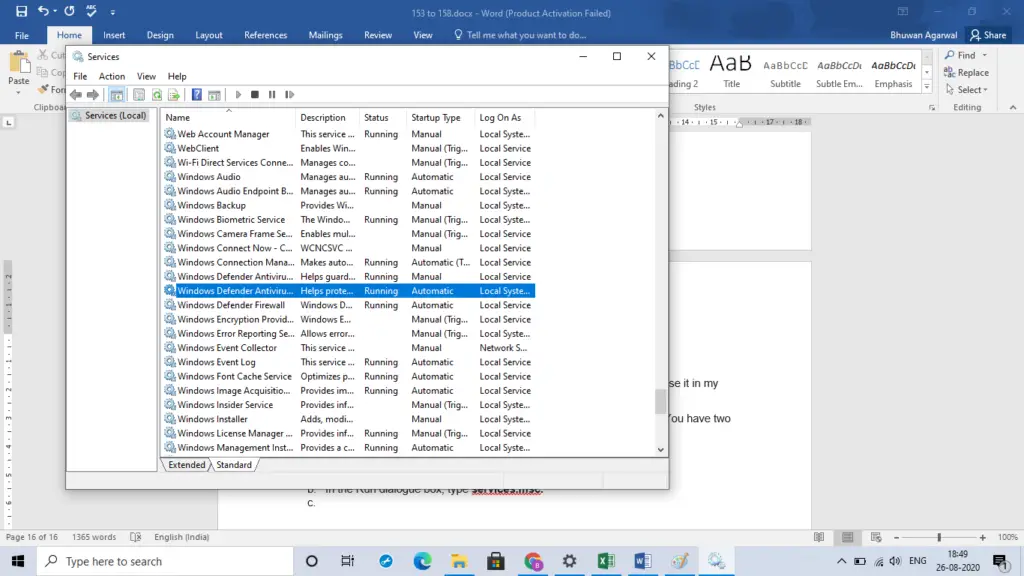The image size is (1024, 576).
Task: Apply the Emphasis style in Word
Action: click(x=893, y=71)
